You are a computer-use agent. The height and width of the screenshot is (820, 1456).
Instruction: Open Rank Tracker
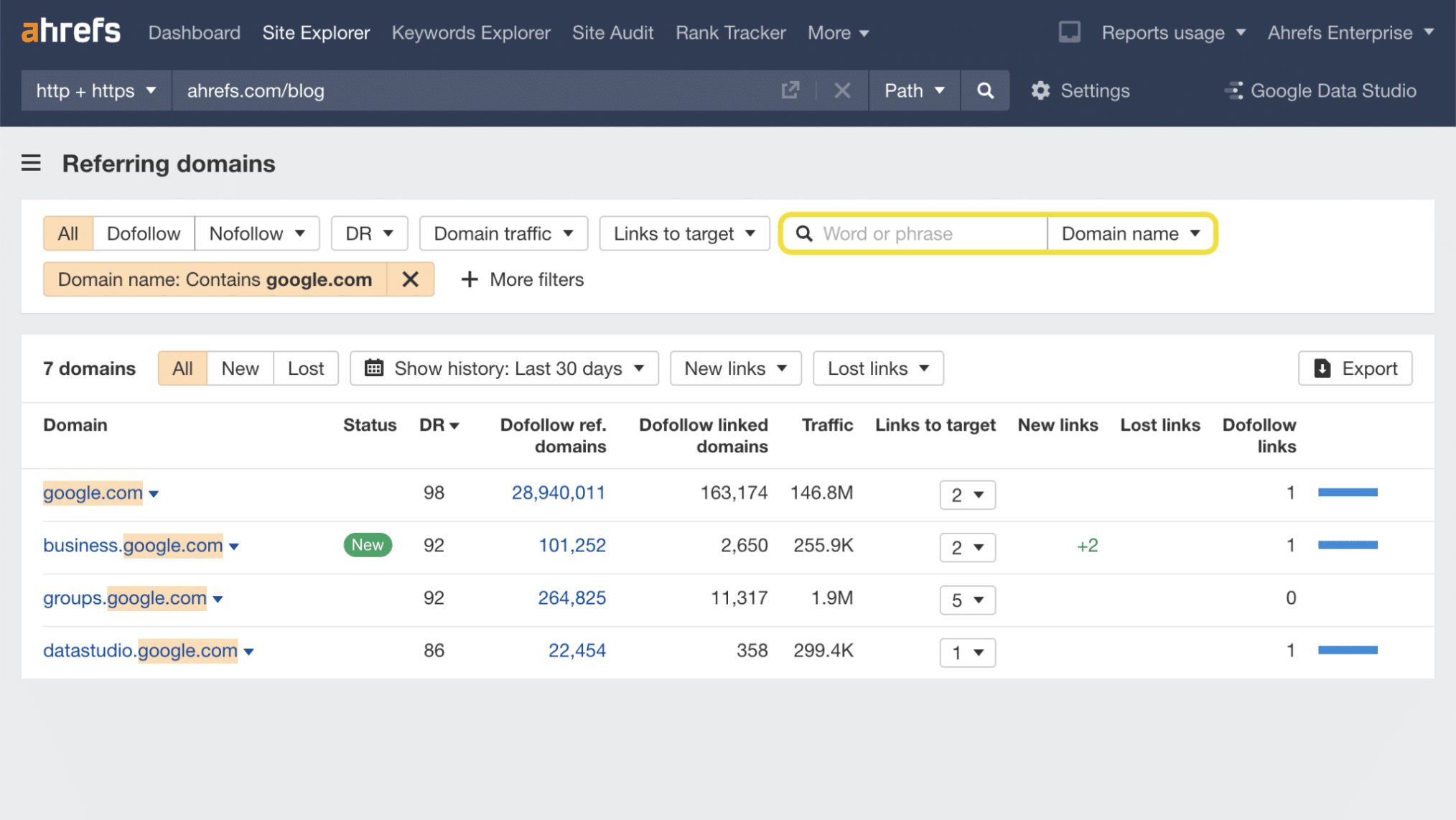[x=731, y=32]
